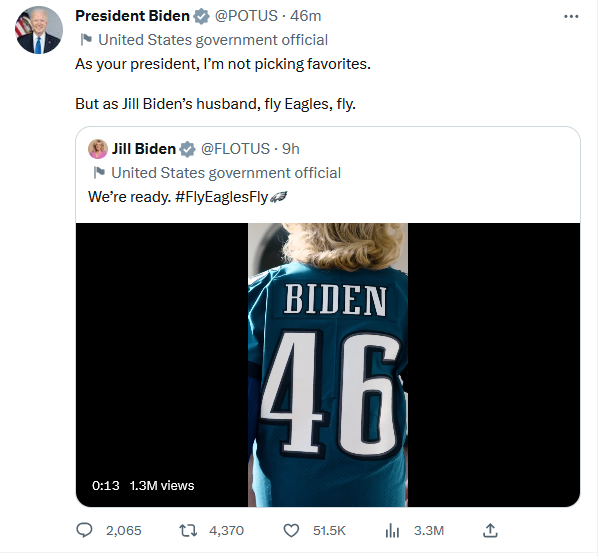The height and width of the screenshot is (557, 602).
Task: Click the President Biden display name
Action: (132, 16)
